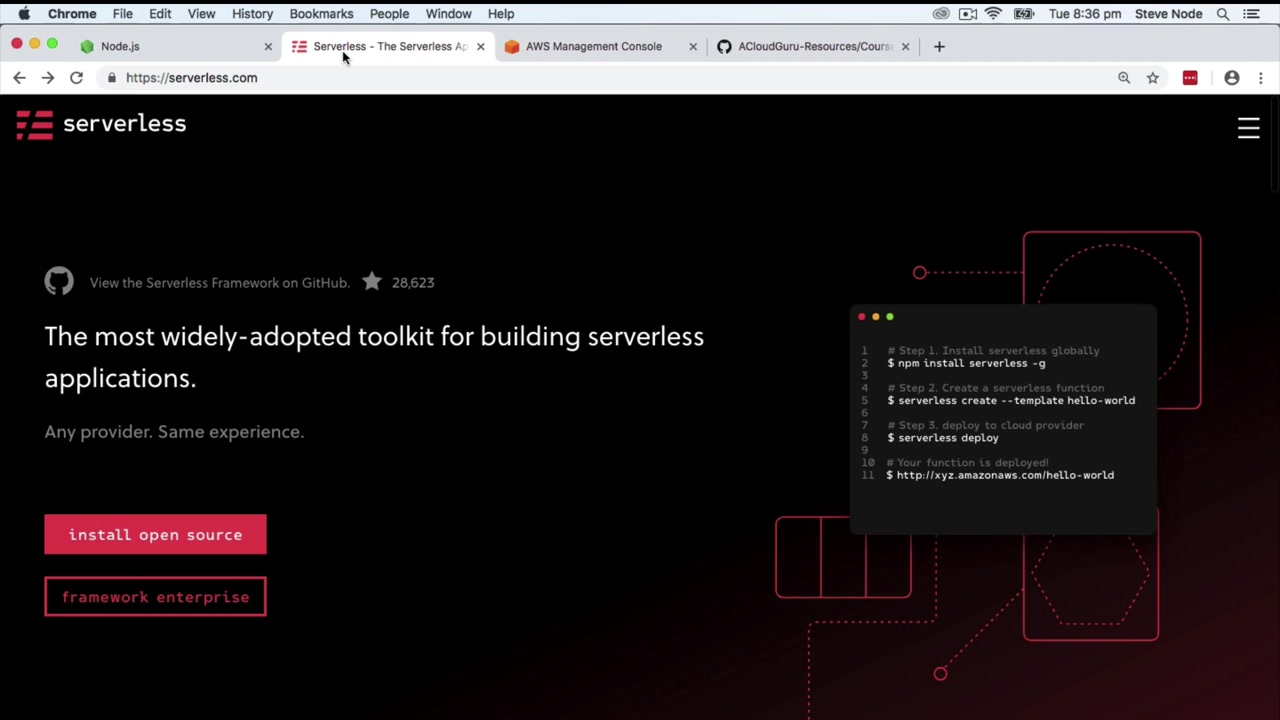Open a new browser tab
The height and width of the screenshot is (720, 1280).
(x=939, y=46)
